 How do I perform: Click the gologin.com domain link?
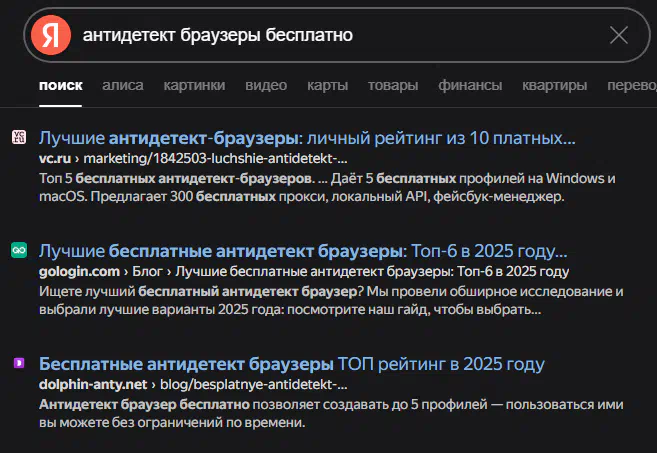[79, 272]
